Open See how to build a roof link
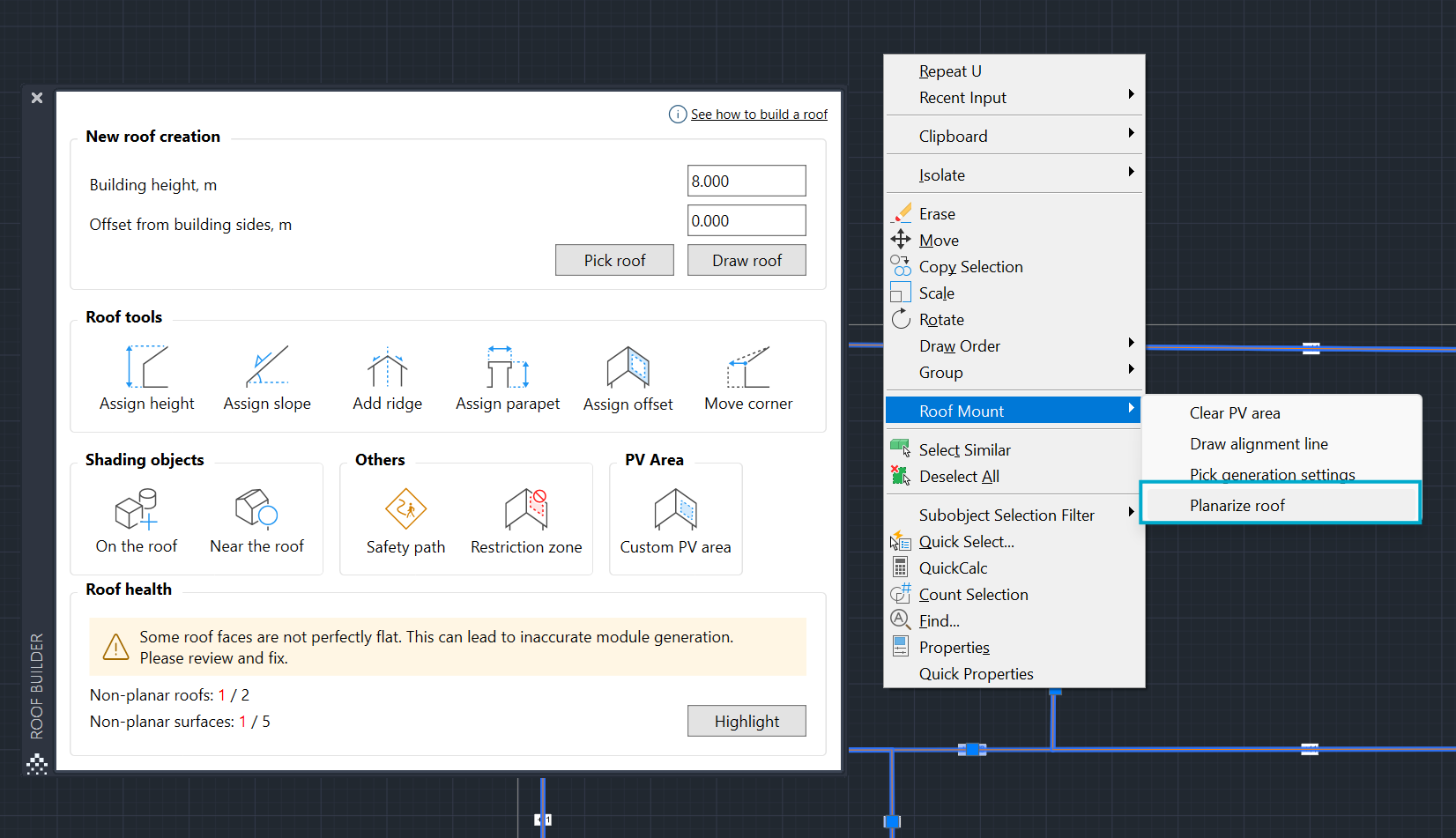This screenshot has height=838, width=1456. click(x=758, y=115)
